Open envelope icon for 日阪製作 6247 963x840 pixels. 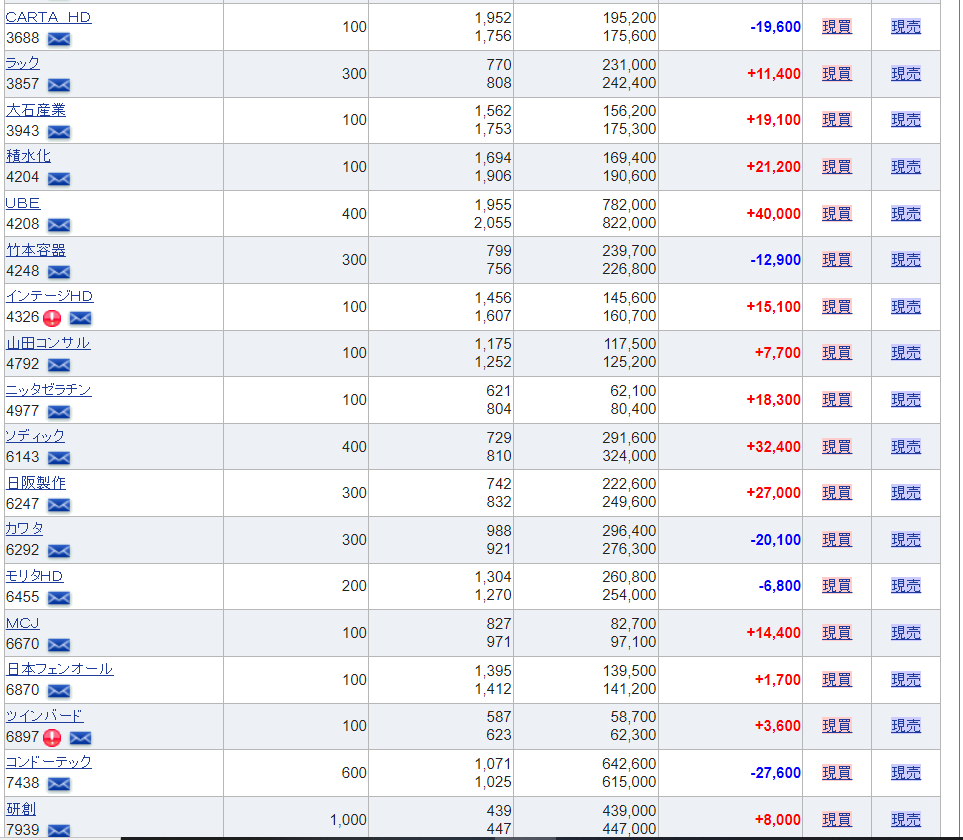[59, 505]
